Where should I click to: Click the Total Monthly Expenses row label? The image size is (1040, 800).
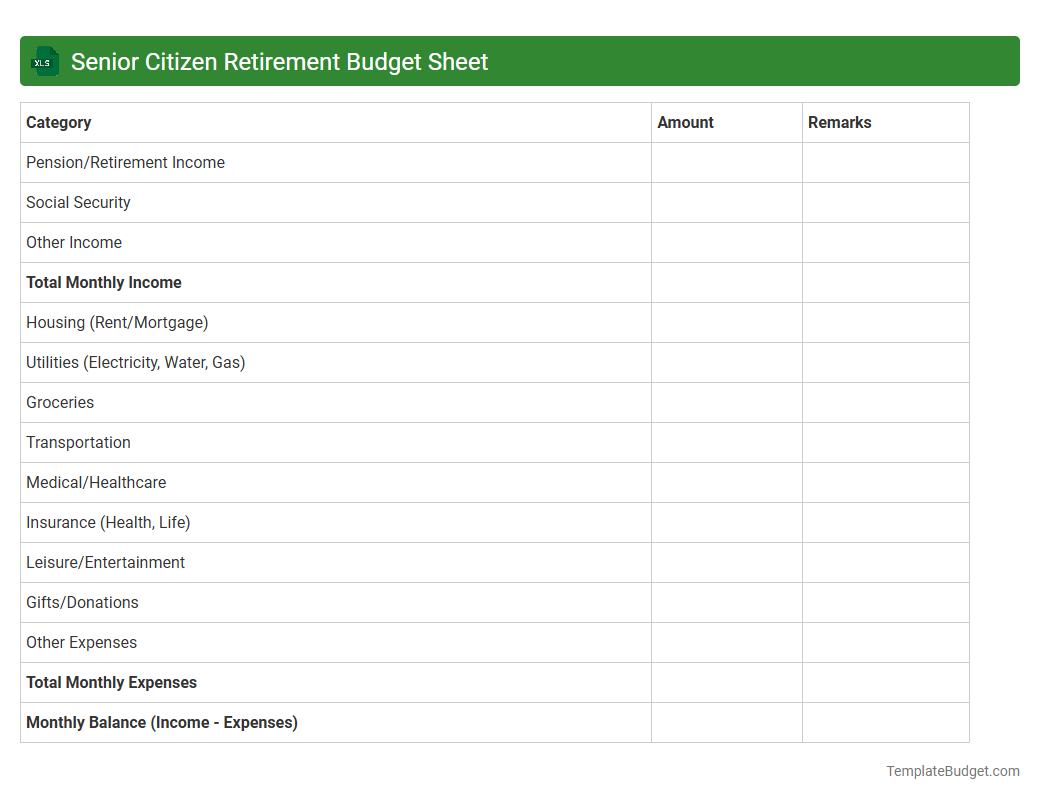click(111, 682)
